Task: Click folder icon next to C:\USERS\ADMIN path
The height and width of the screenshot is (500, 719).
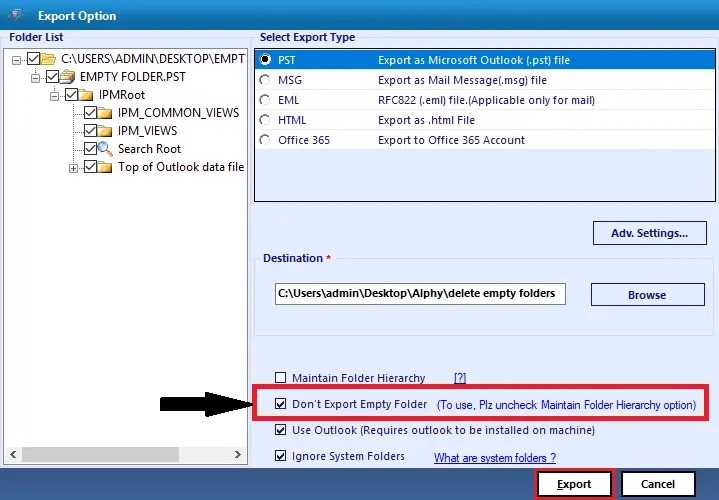Action: pos(48,59)
